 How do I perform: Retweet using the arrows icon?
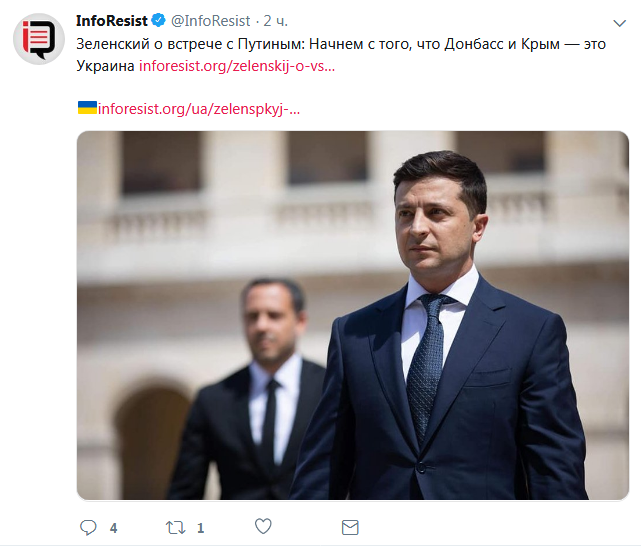pos(175,528)
